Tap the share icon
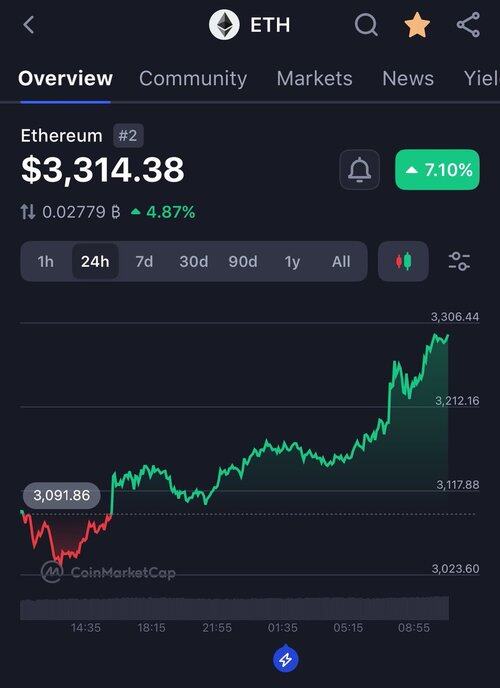The width and height of the screenshot is (500, 688). point(468,25)
